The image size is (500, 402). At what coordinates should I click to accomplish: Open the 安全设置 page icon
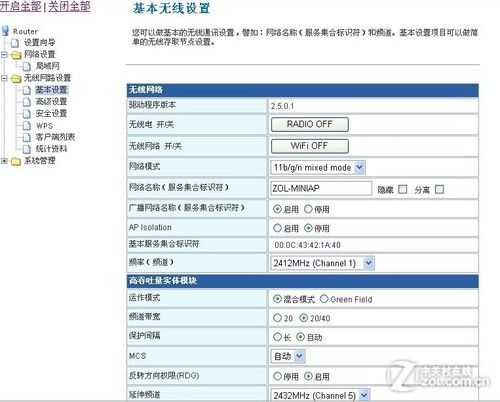point(27,114)
